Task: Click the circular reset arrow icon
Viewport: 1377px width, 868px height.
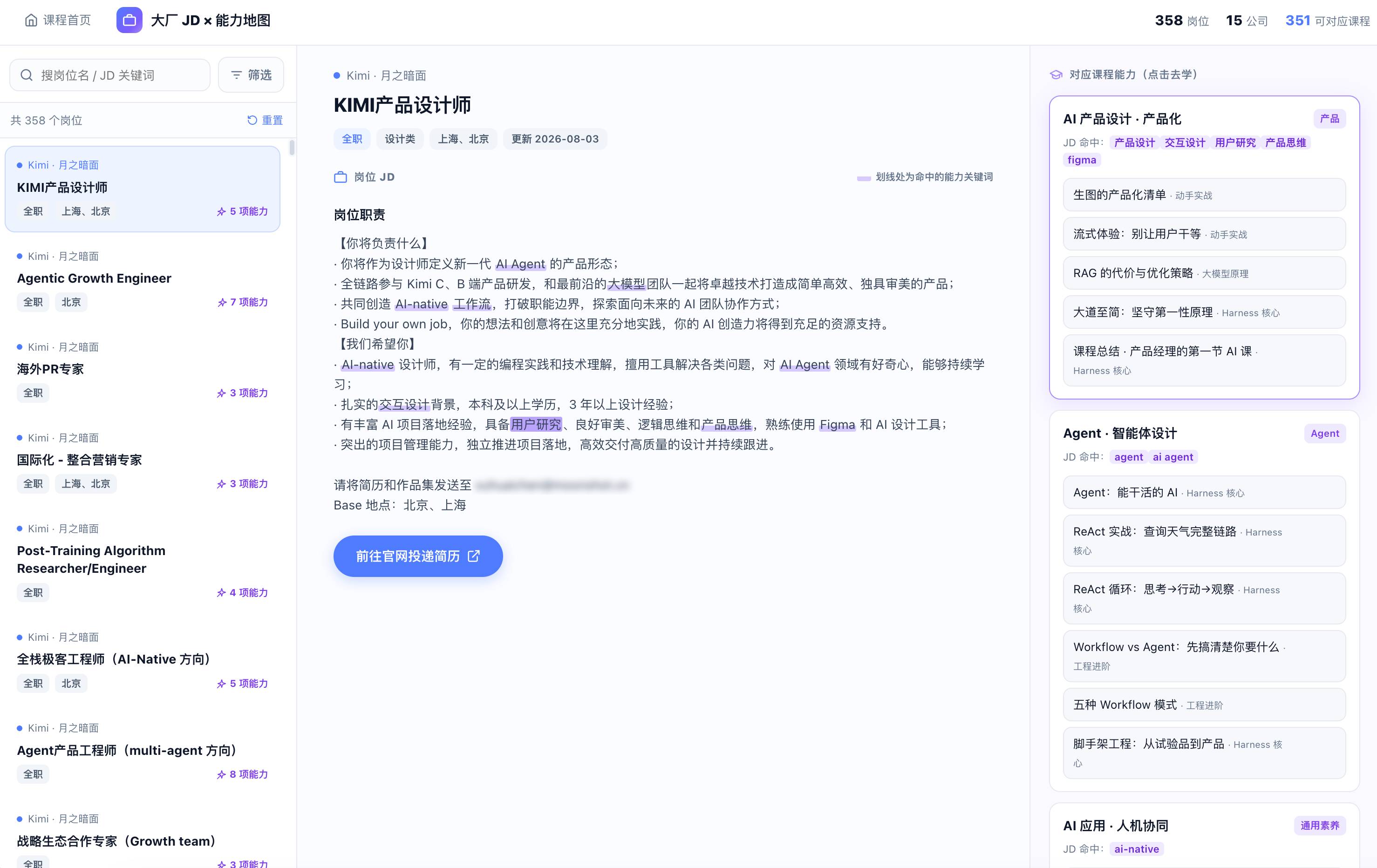Action: [x=252, y=120]
